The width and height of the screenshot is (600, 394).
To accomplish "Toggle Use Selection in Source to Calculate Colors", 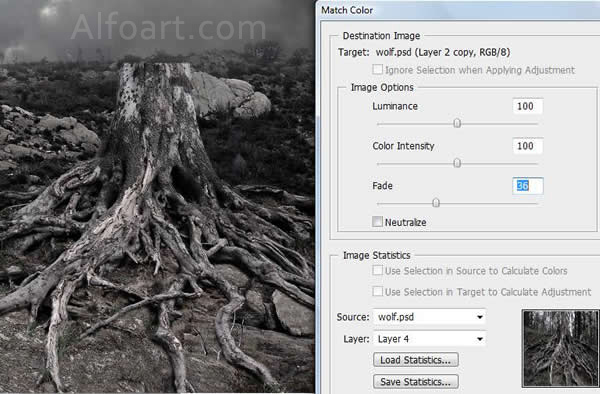I will 377,270.
